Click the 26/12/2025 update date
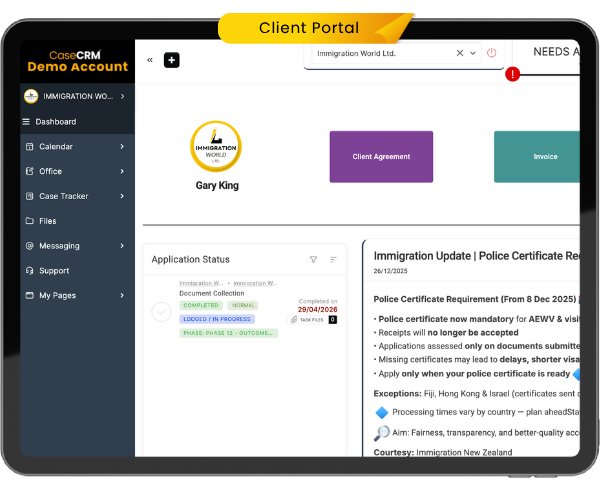The height and width of the screenshot is (480, 600). click(390, 271)
